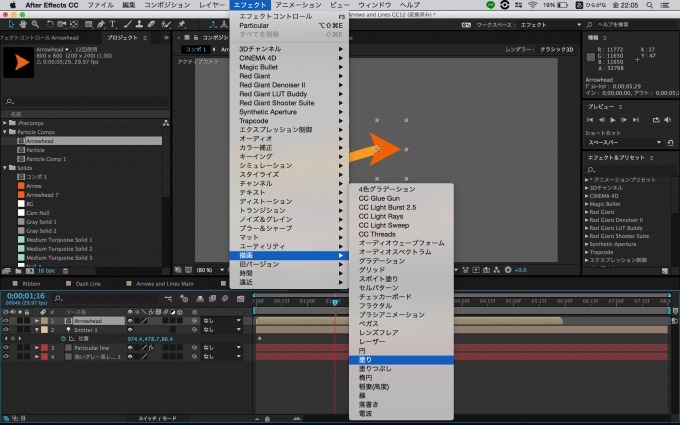Click the project search field
The height and width of the screenshot is (425, 680).
80,101
